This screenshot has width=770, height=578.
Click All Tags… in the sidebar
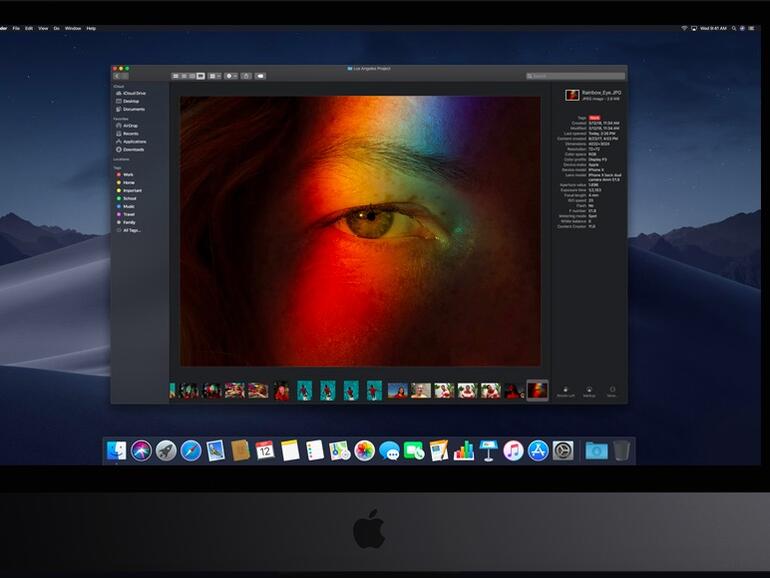[131, 230]
